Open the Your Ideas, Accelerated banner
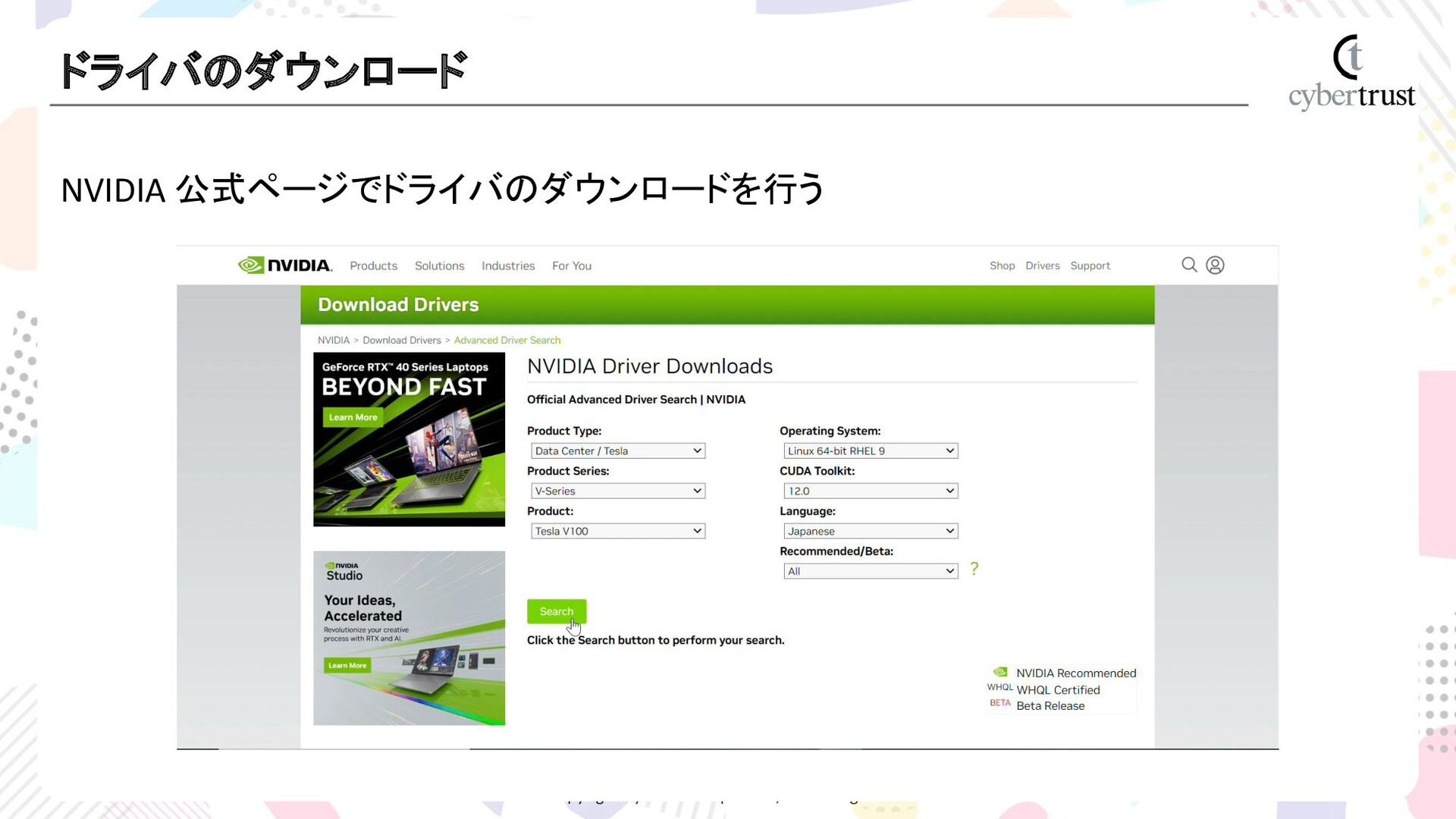This screenshot has width=1456, height=819. pos(409,638)
